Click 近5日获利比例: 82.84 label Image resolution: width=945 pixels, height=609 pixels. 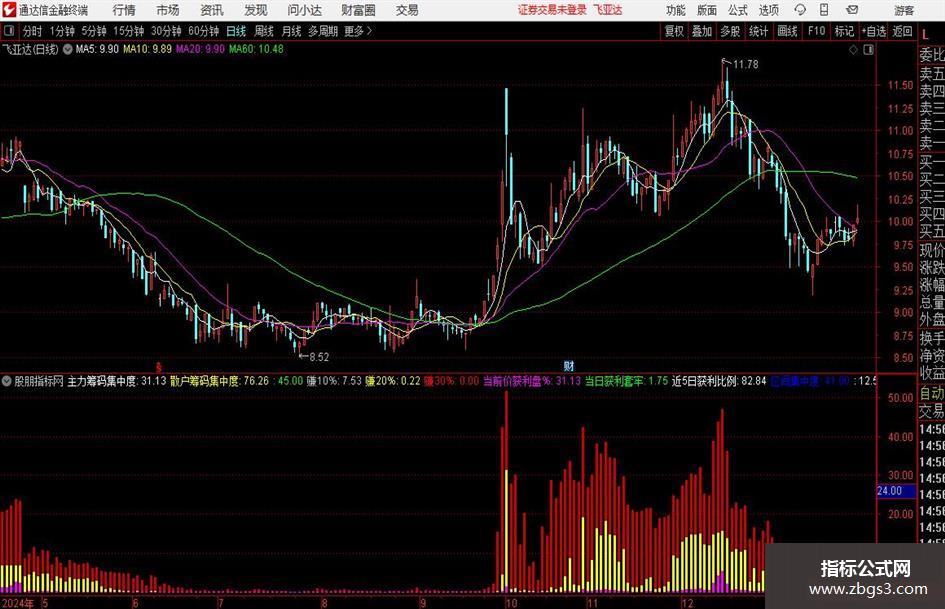(719, 381)
